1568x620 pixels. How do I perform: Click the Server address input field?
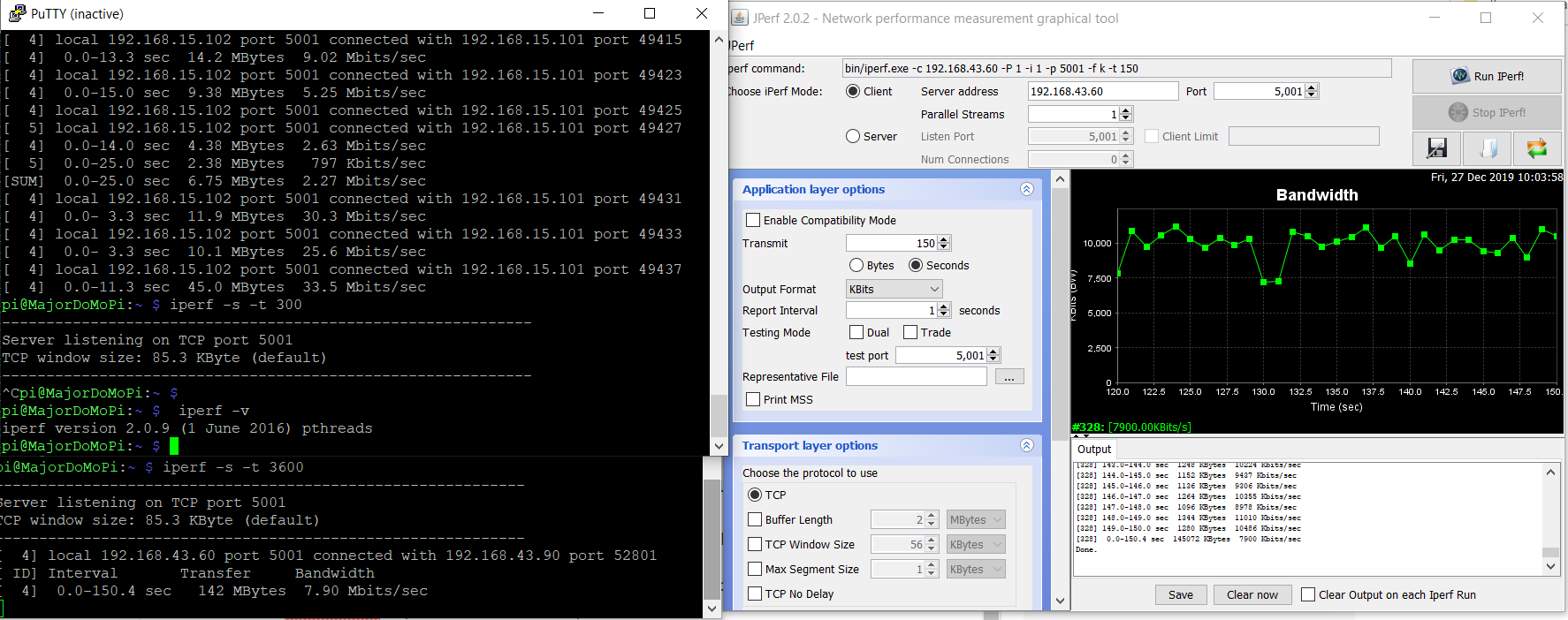tap(1103, 91)
